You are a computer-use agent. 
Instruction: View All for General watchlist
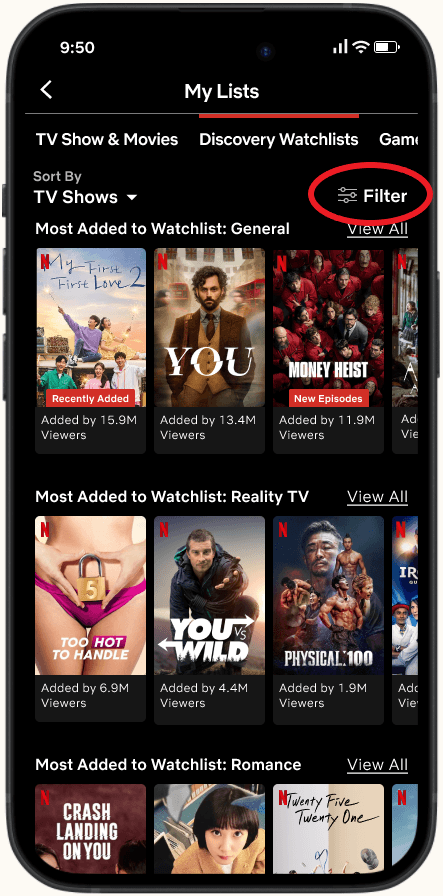377,229
